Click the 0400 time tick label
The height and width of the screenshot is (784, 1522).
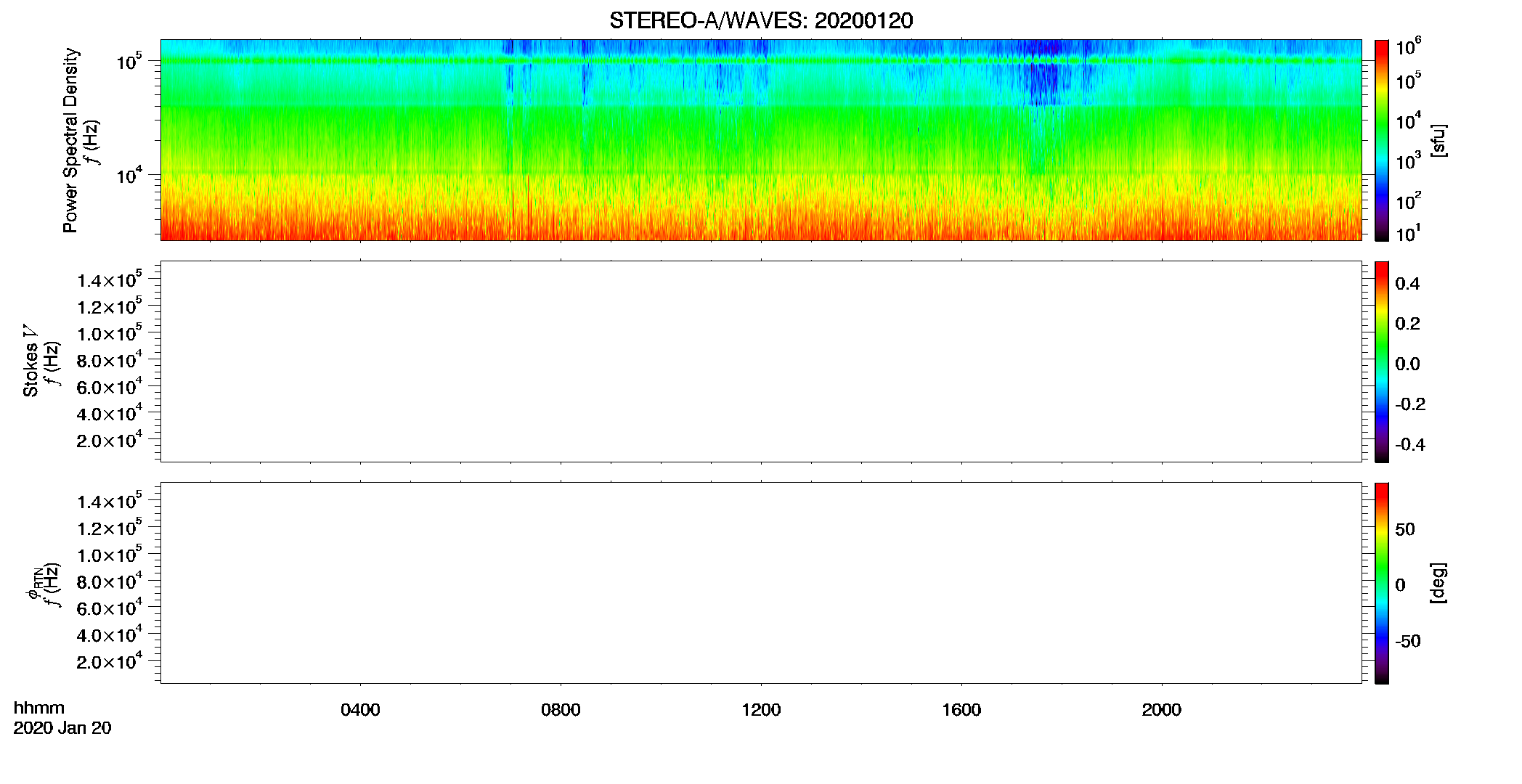pyautogui.click(x=360, y=710)
